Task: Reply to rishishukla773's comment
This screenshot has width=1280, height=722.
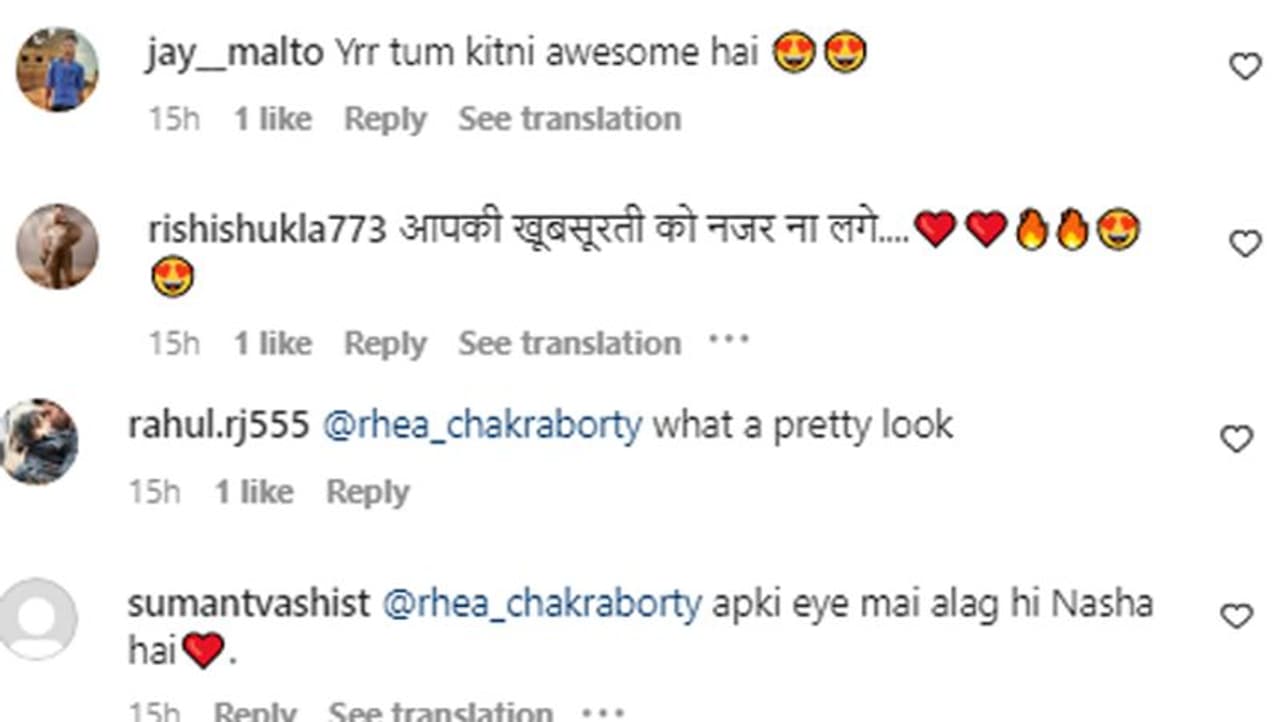Action: click(385, 343)
